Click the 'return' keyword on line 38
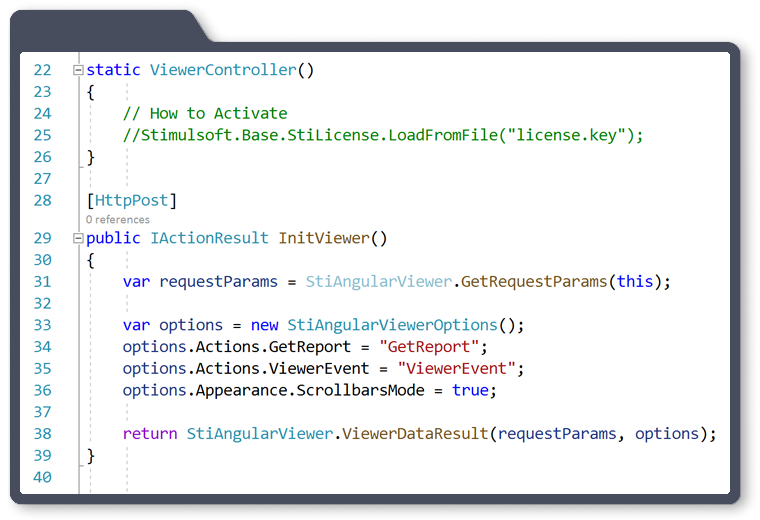The width and height of the screenshot is (760, 520). click(150, 434)
